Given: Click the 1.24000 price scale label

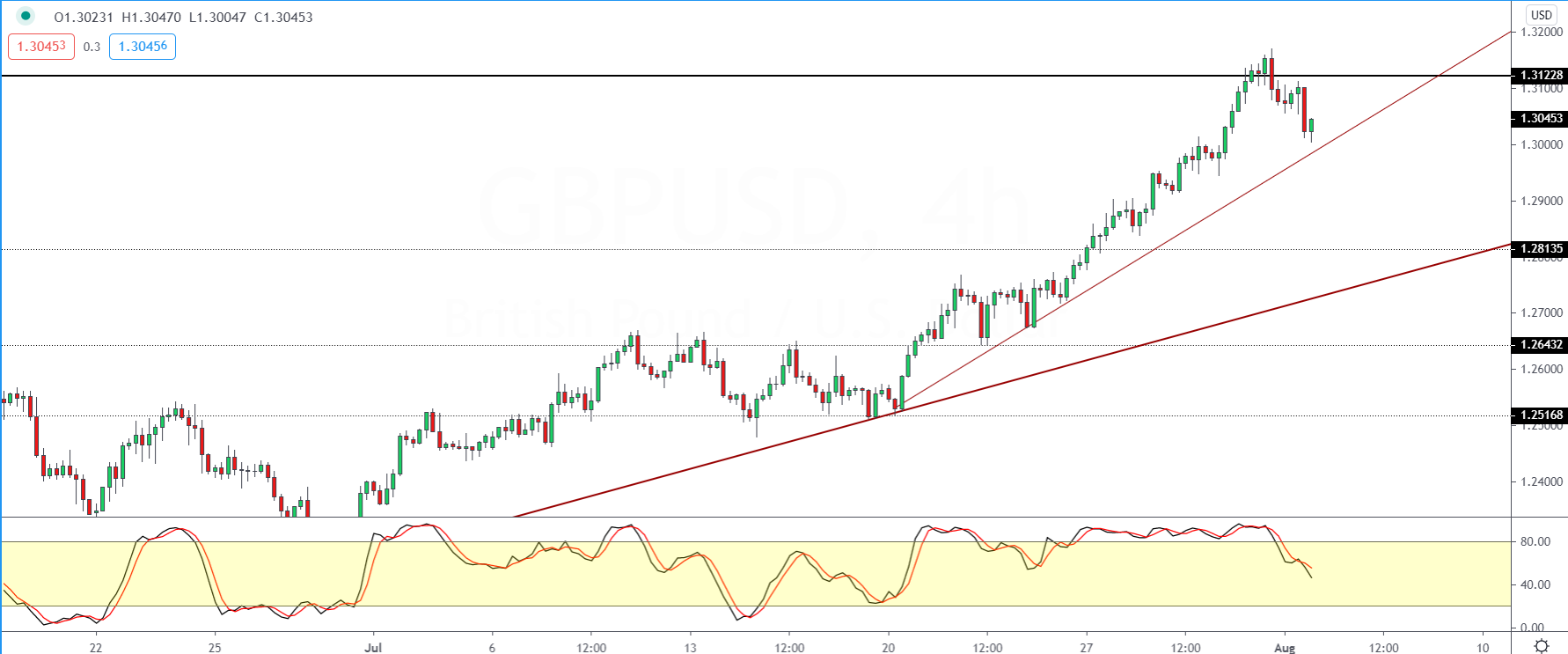Looking at the screenshot, I should [x=1542, y=481].
